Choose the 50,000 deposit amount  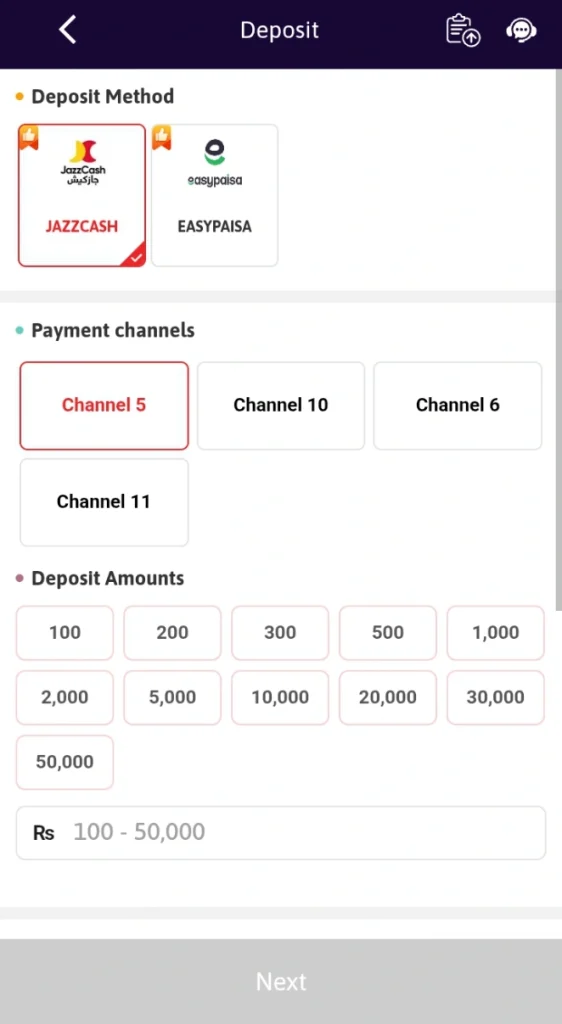pyautogui.click(x=65, y=762)
